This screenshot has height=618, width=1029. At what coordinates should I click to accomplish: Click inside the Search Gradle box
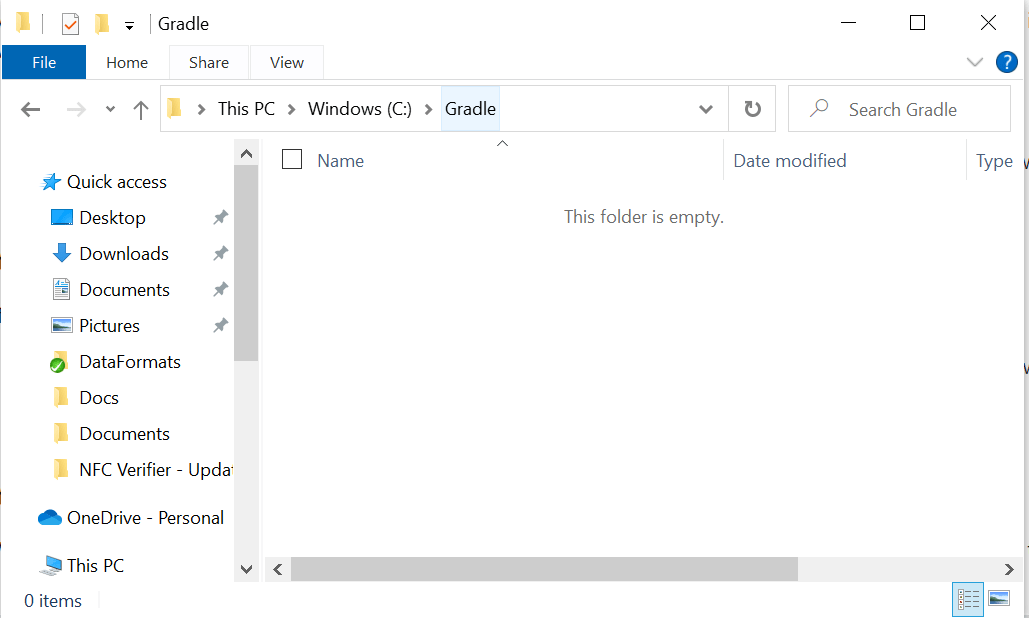click(x=899, y=109)
